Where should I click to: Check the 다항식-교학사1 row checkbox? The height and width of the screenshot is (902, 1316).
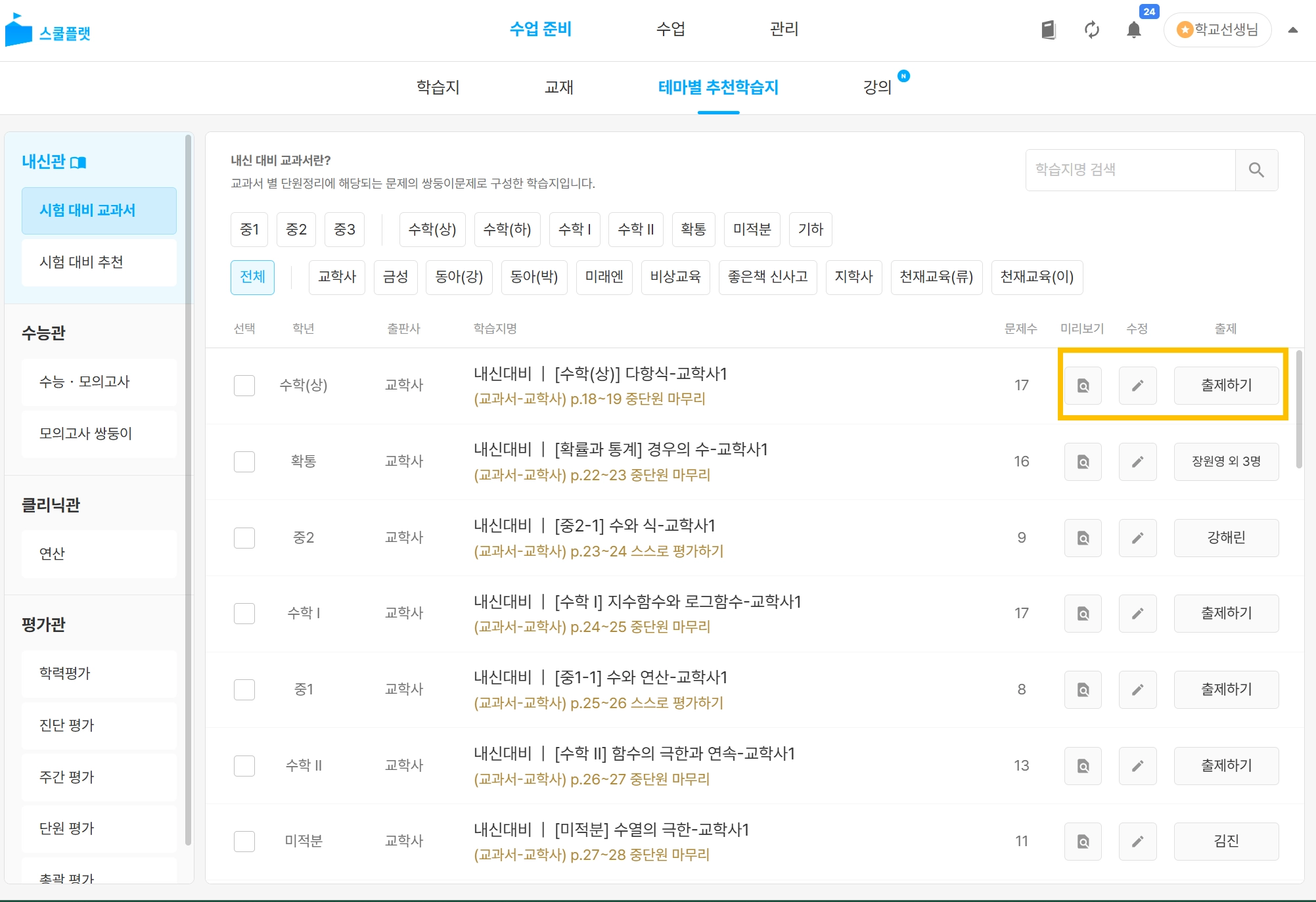[244, 386]
